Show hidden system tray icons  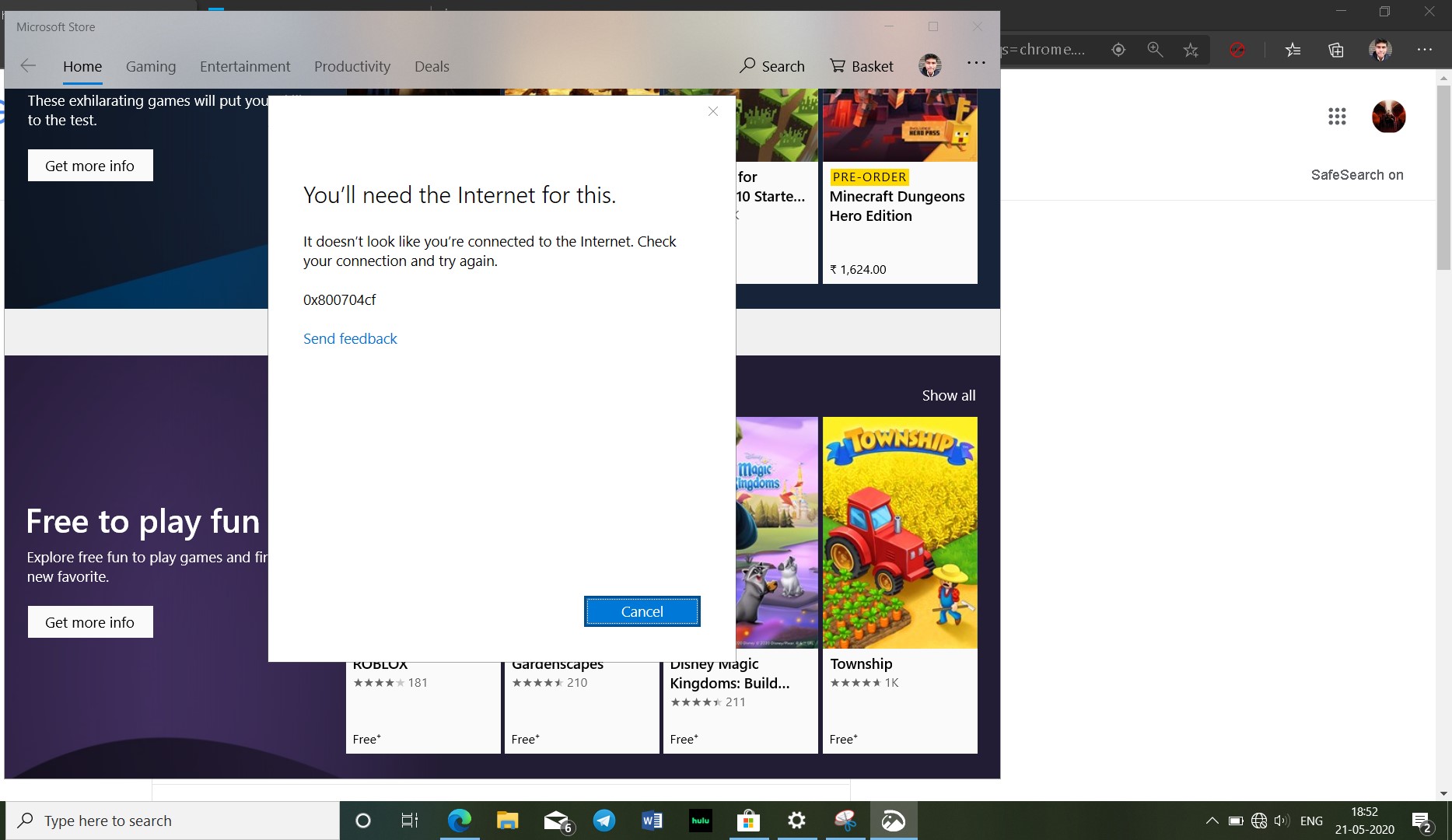[x=1212, y=821]
